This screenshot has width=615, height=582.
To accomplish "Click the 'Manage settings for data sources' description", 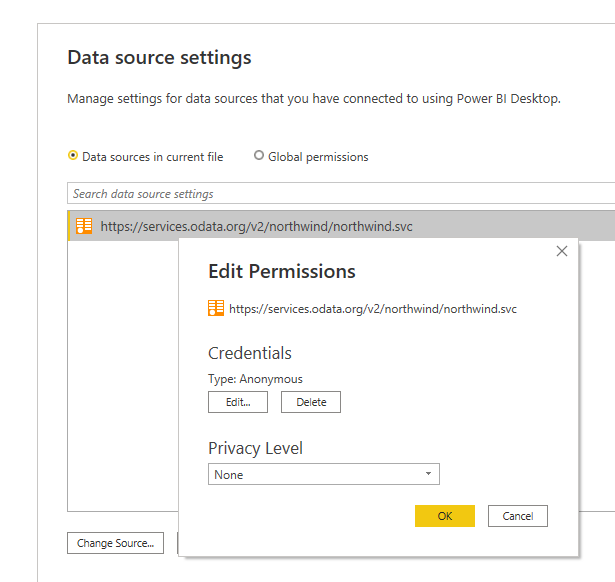I will tap(314, 98).
